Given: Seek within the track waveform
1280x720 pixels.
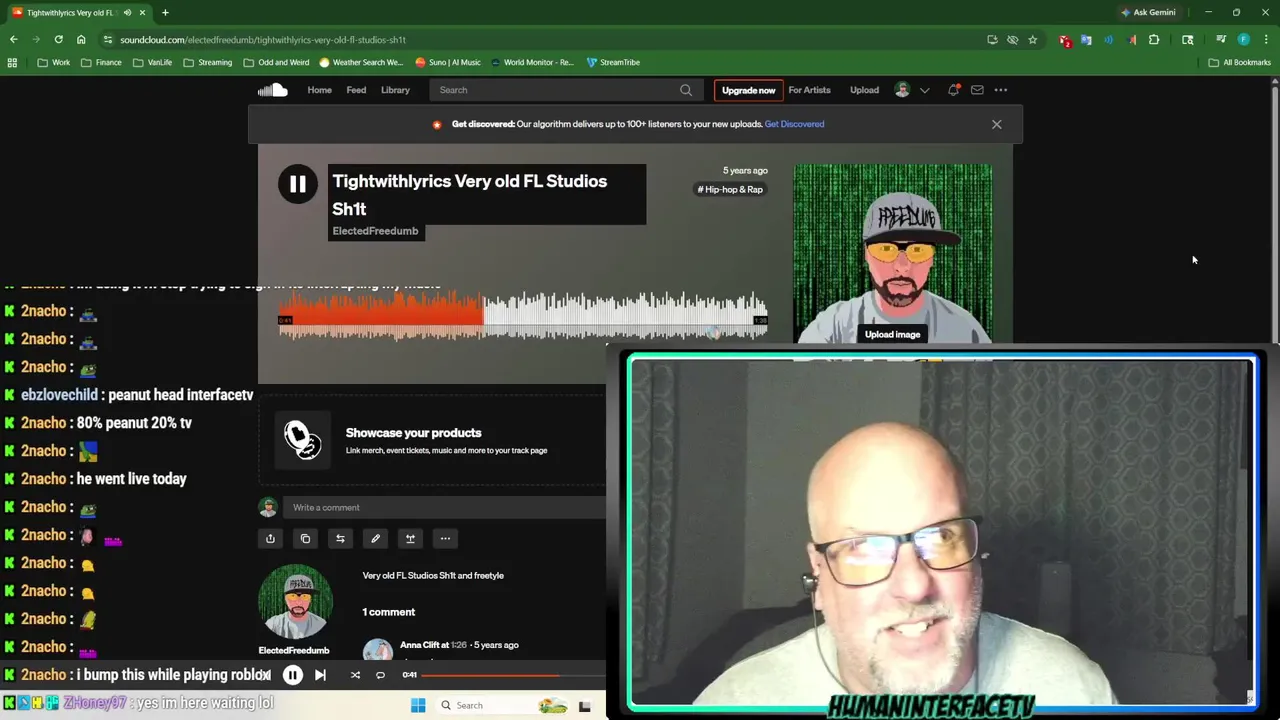Looking at the screenshot, I should click(522, 315).
